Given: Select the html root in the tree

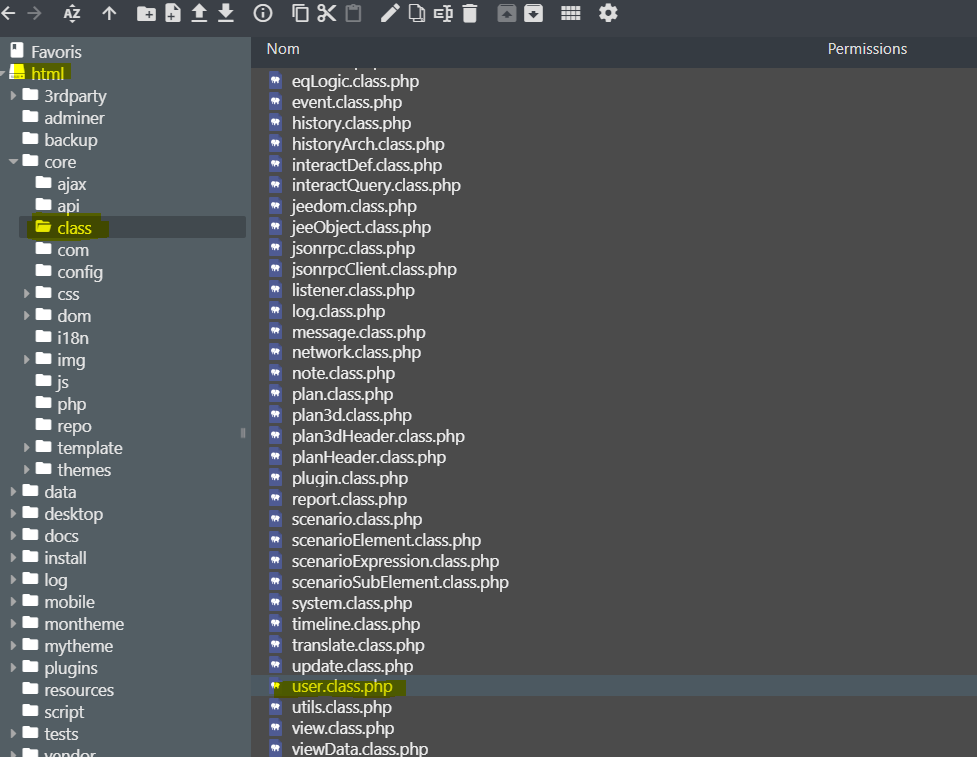Looking at the screenshot, I should [x=47, y=74].
